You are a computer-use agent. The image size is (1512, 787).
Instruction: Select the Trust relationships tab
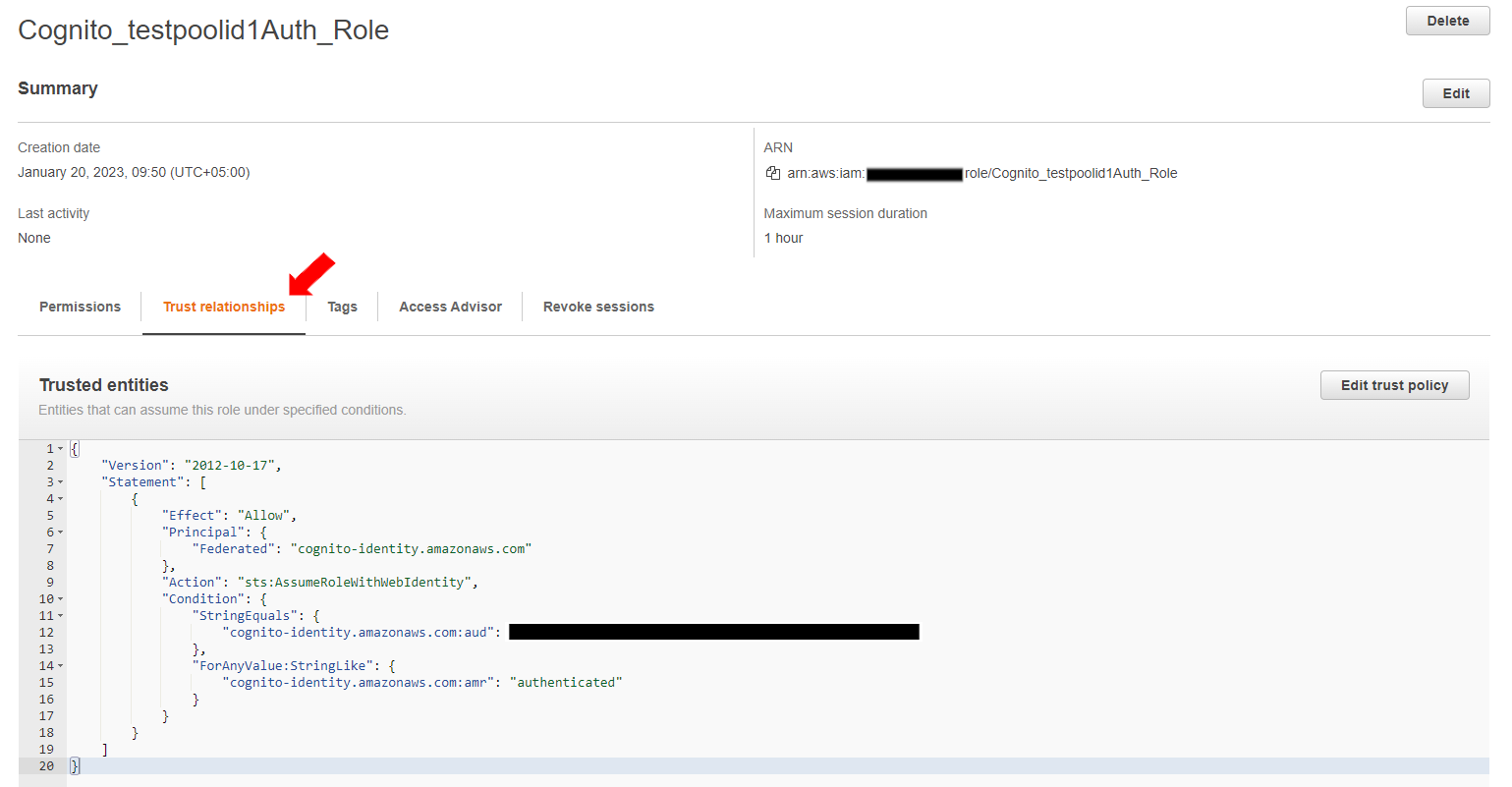pyautogui.click(x=224, y=307)
